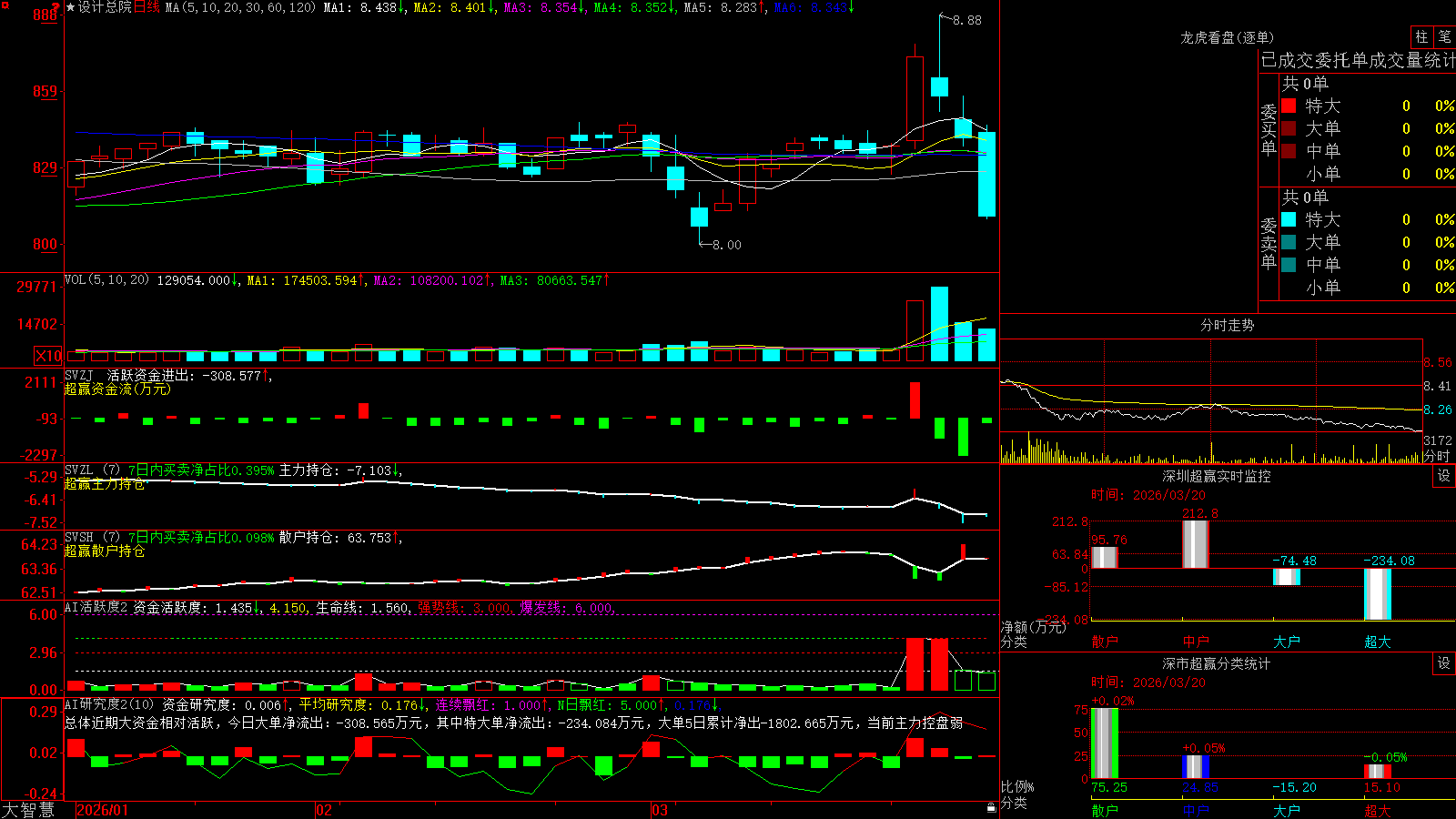The image size is (1456, 819).
Task: Select 大户 in 深圳超赢实时监控 chart
Action: click(1287, 642)
